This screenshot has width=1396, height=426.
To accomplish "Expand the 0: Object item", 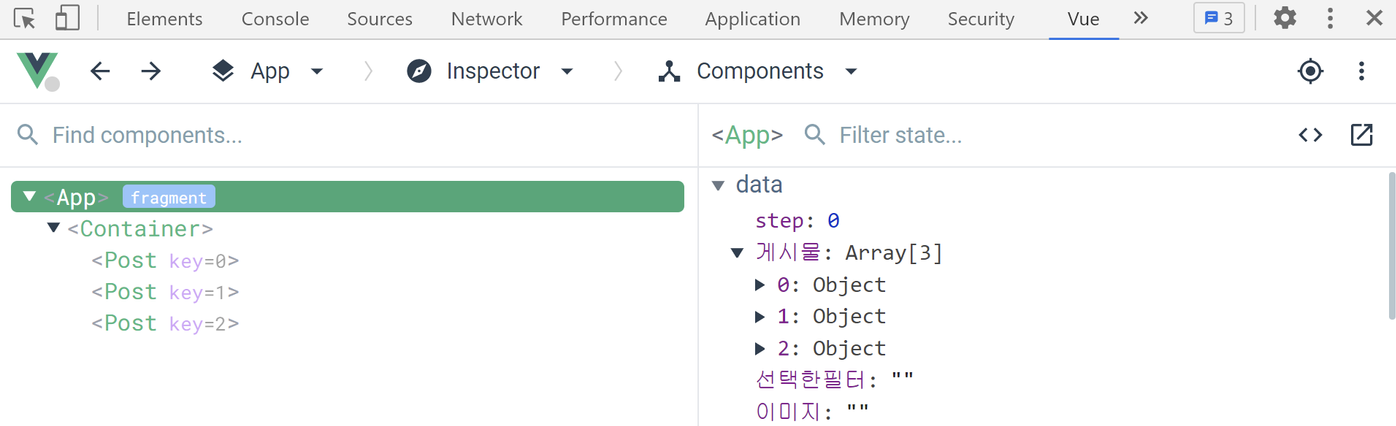I will (761, 285).
